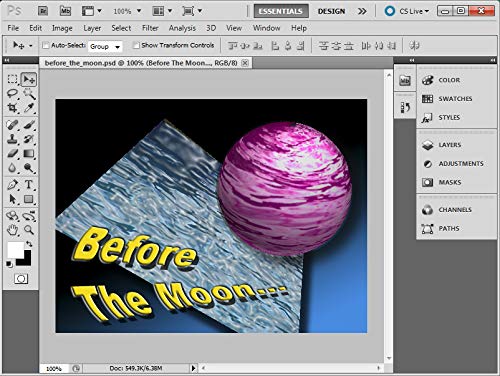The image size is (500, 376).
Task: Select the Move tool in toolbox
Action: [x=29, y=79]
